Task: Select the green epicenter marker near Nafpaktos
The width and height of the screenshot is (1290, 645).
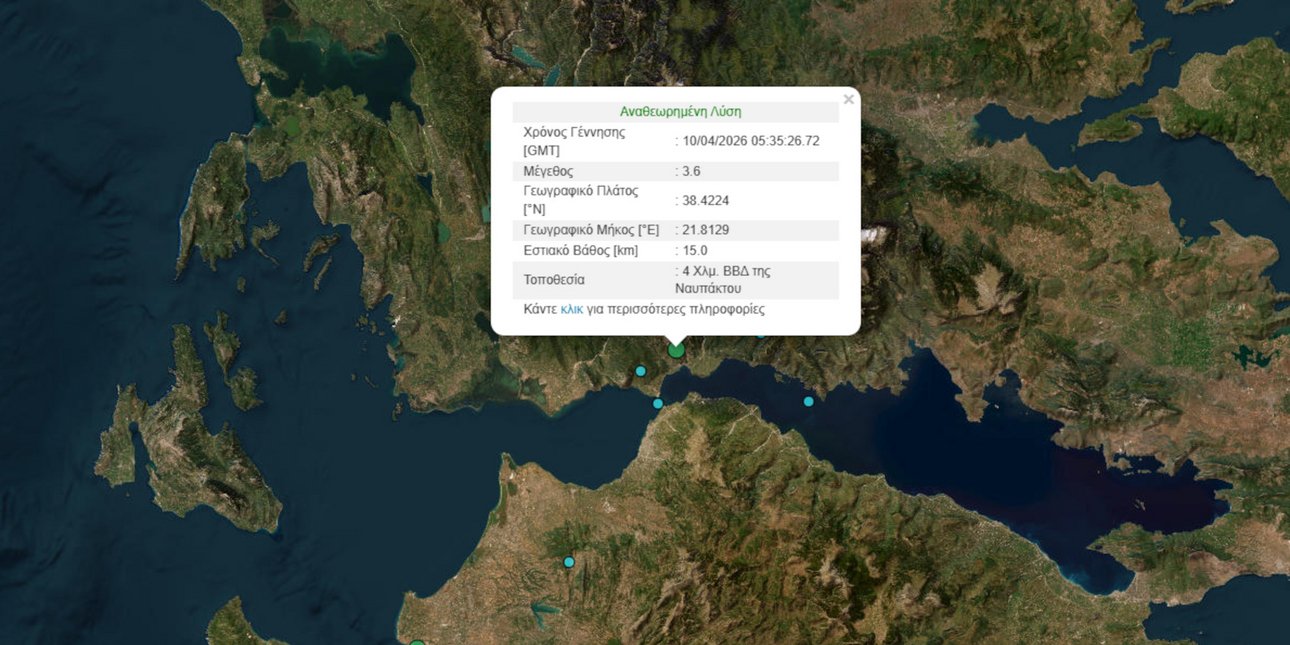Action: [x=676, y=353]
